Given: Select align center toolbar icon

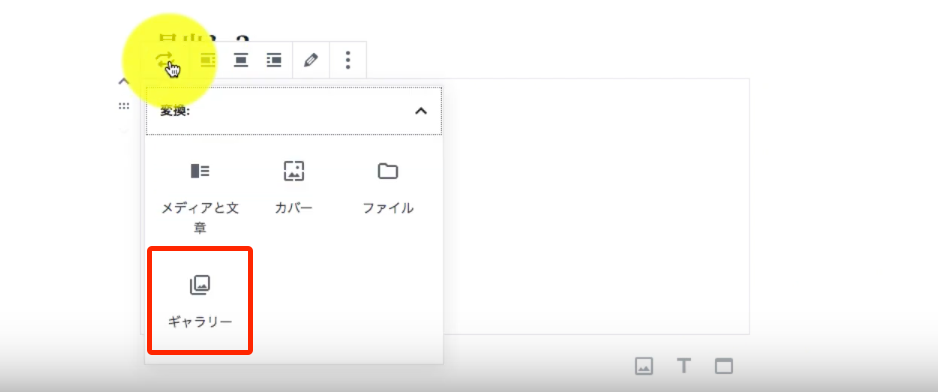Looking at the screenshot, I should coord(240,60).
